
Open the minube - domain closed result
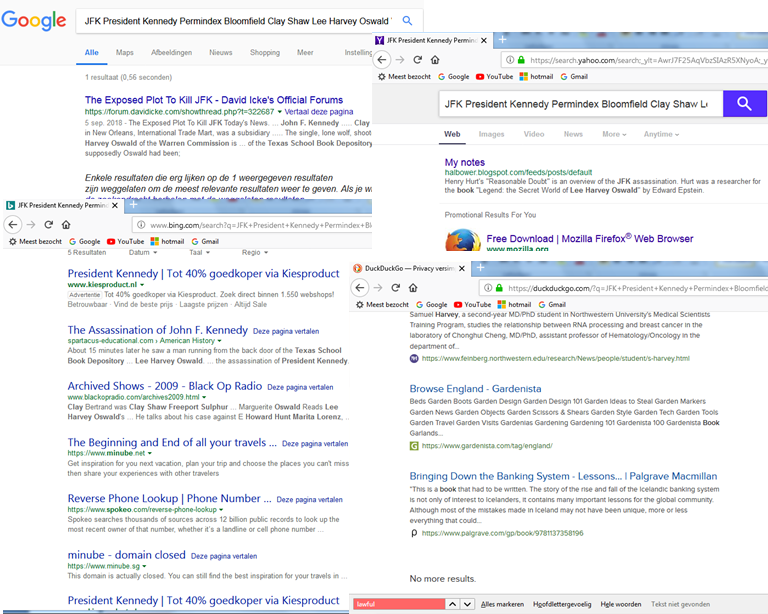(126, 555)
